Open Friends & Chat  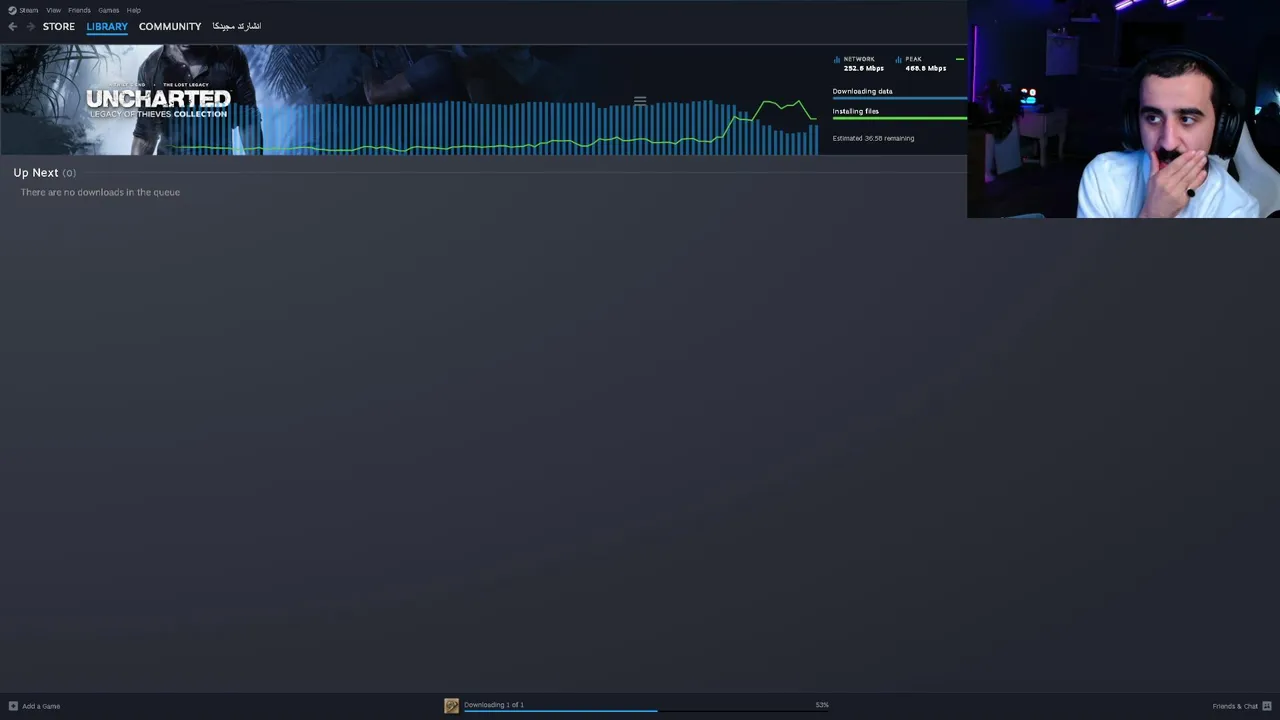pos(1235,706)
